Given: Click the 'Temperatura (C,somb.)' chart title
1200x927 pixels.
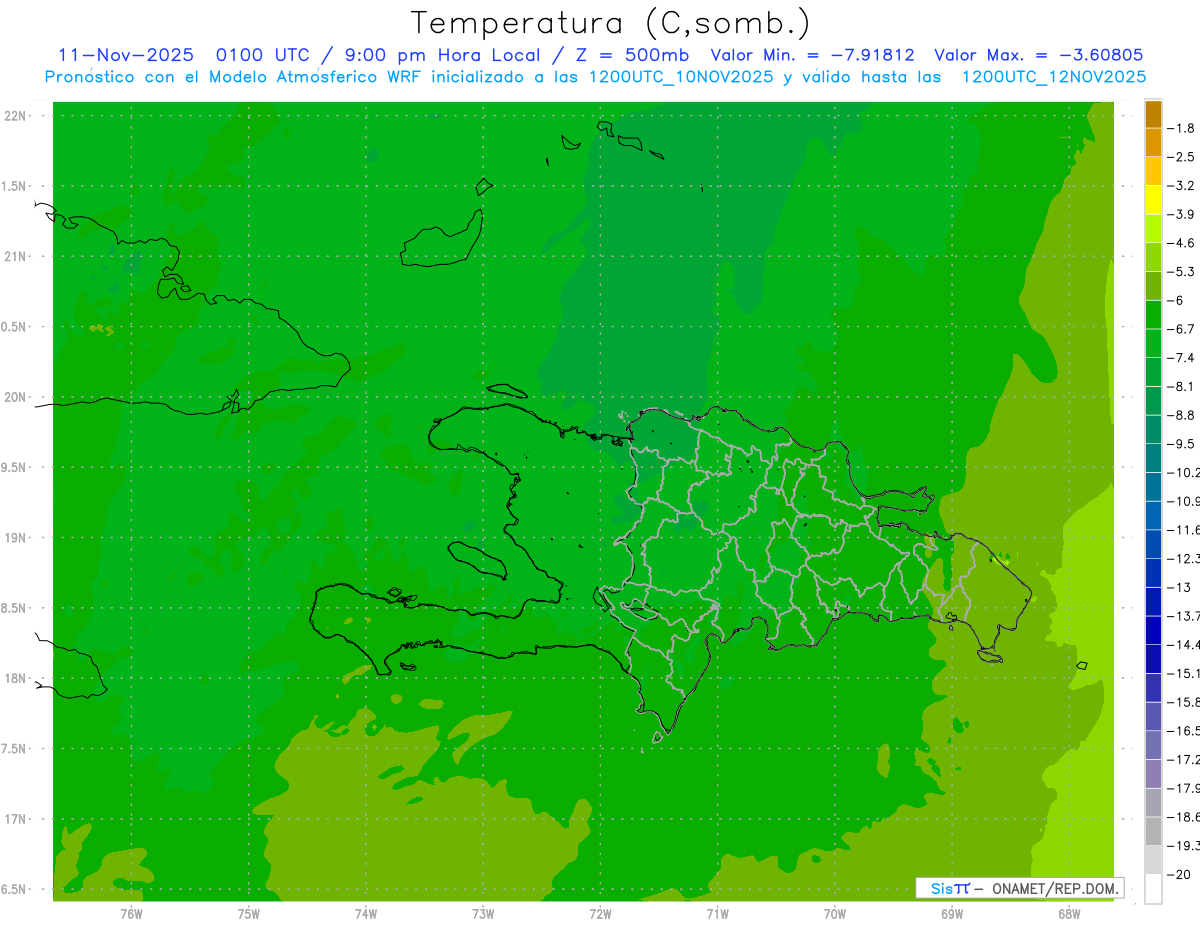Looking at the screenshot, I should tap(611, 23).
